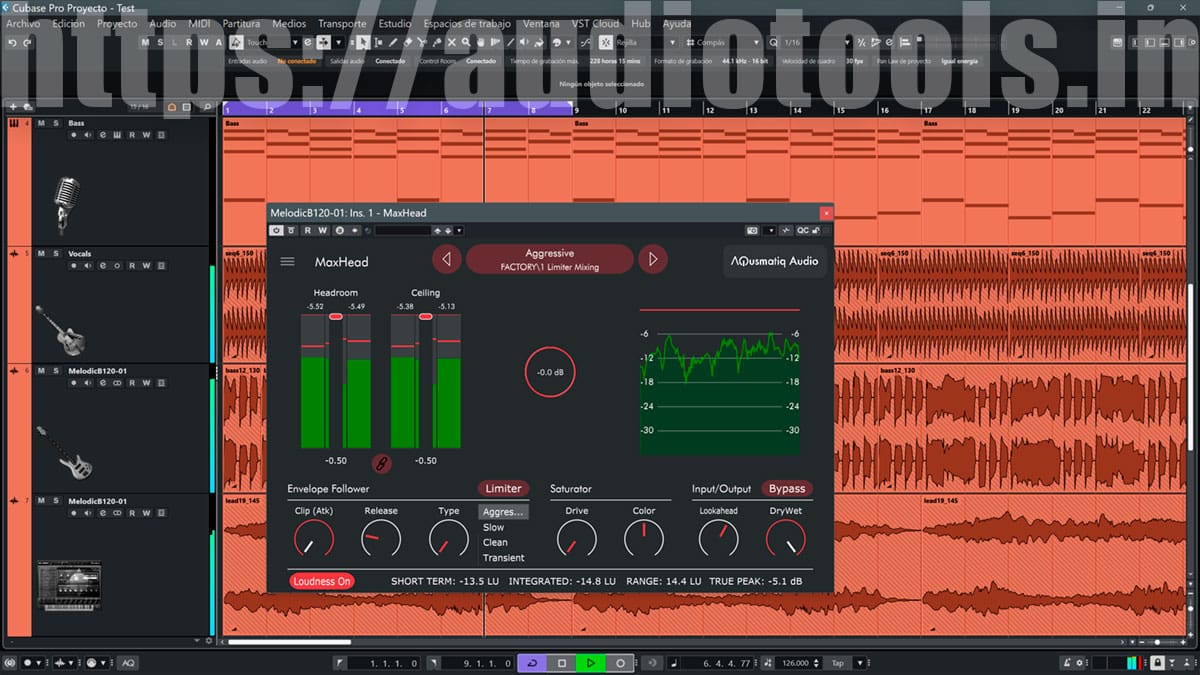The image size is (1200, 675).
Task: Click add track plus icon
Action: pyautogui.click(x=13, y=106)
